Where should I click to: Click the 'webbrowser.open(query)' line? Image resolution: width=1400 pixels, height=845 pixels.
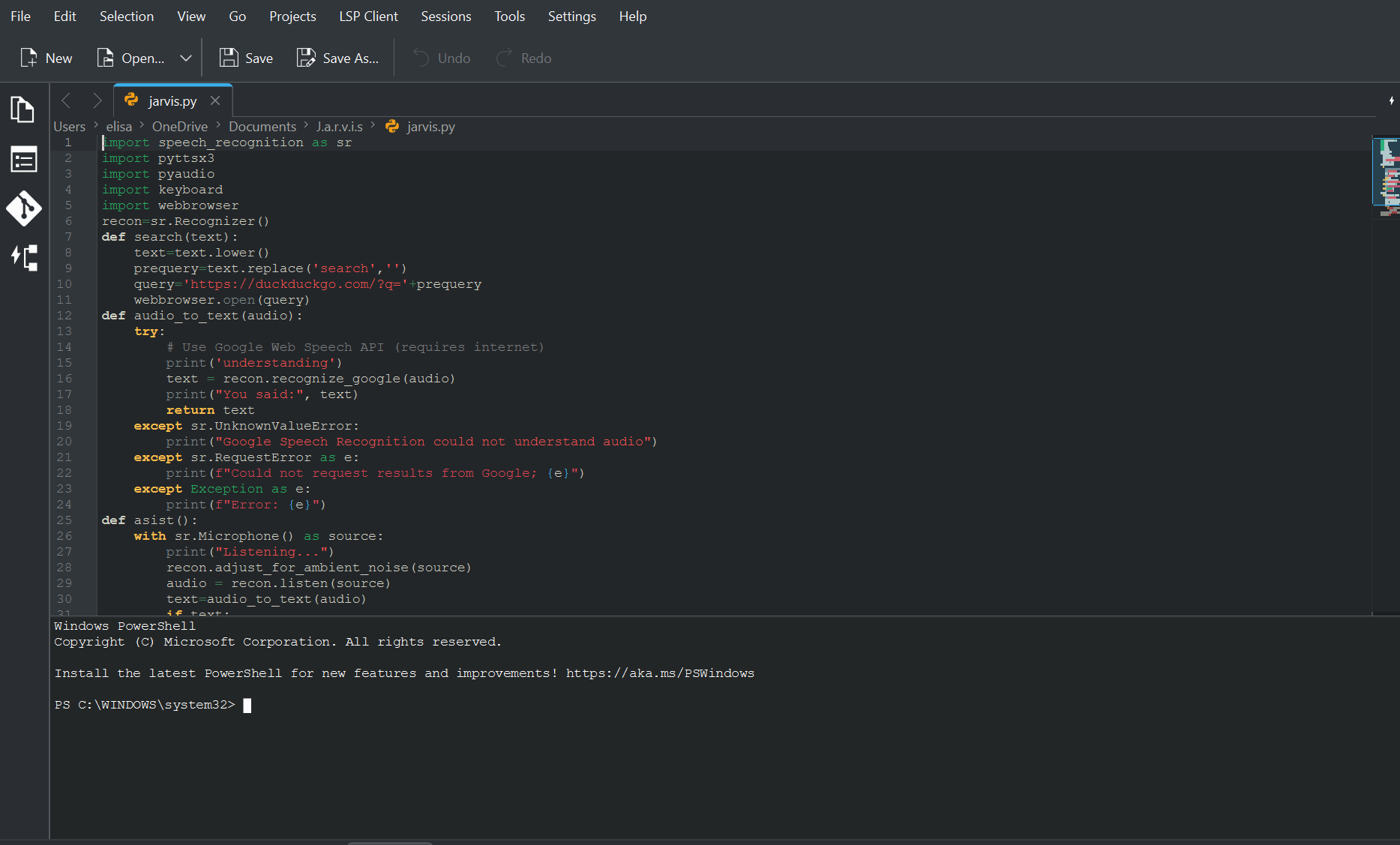(221, 300)
